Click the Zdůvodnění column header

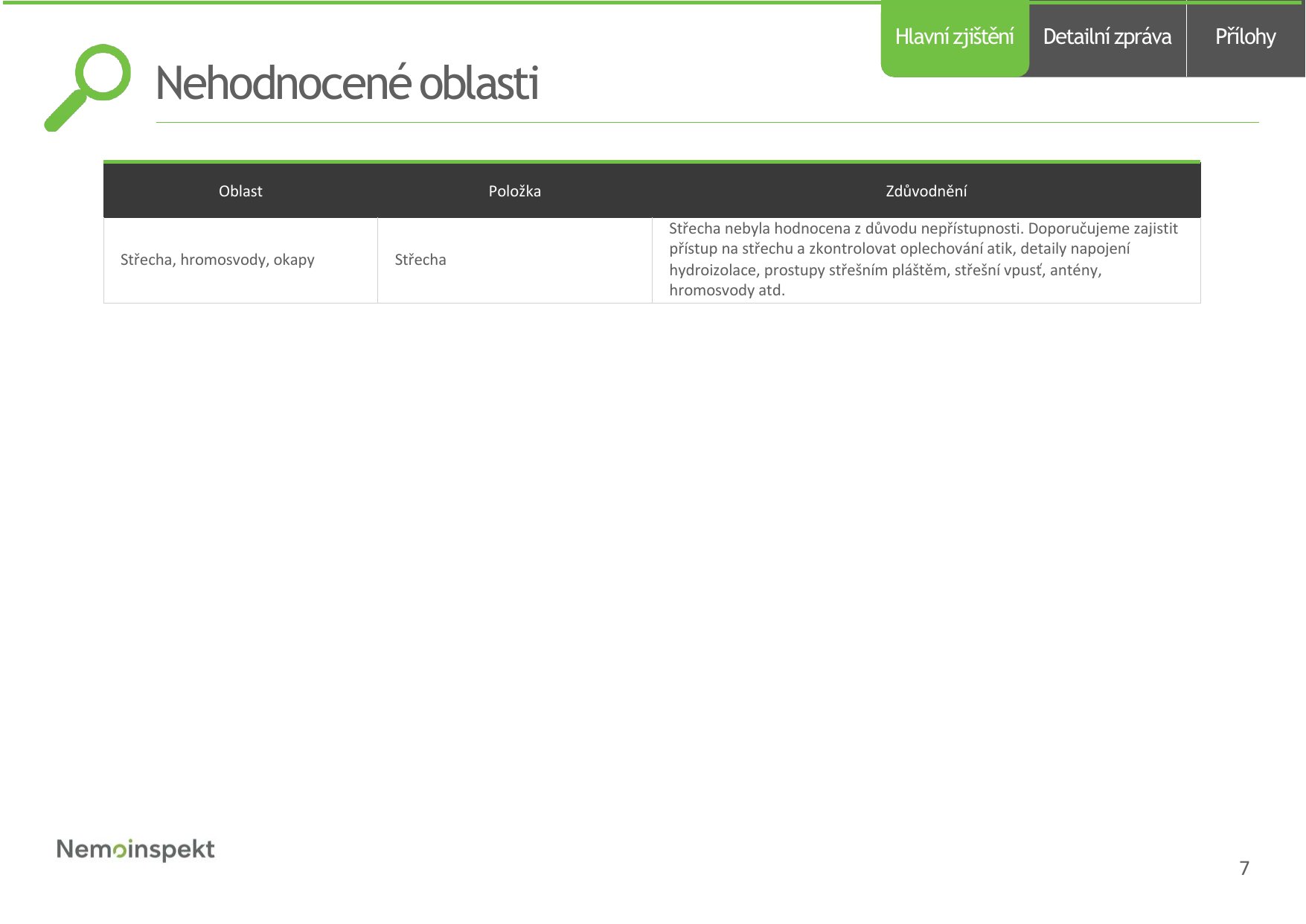tap(926, 191)
